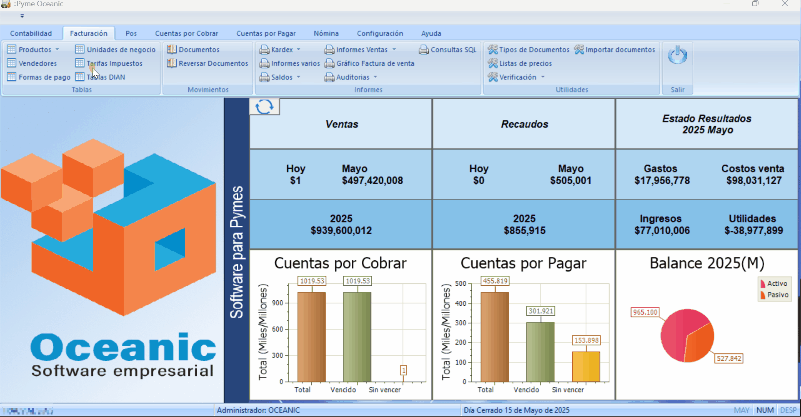Open Tarifas Impuestos table
The height and width of the screenshot is (417, 801).
[x=114, y=63]
